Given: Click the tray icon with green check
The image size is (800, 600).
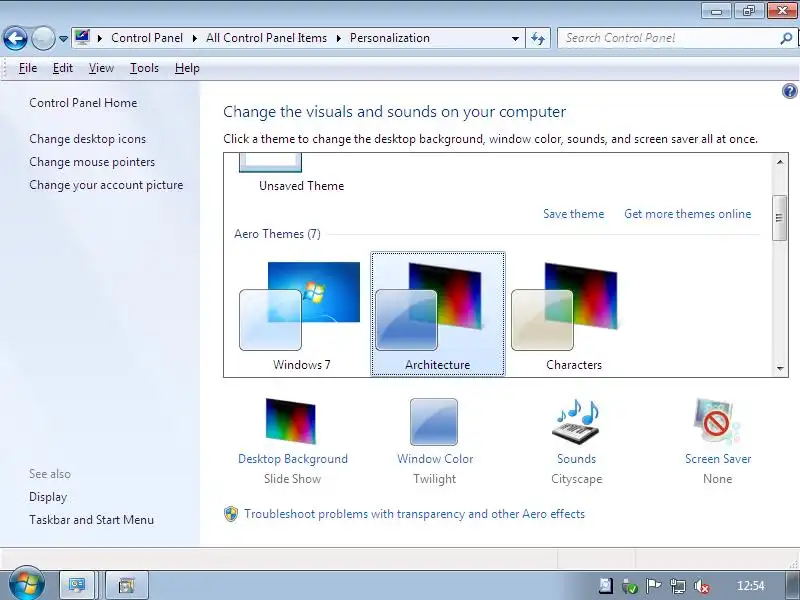Looking at the screenshot, I should click(630, 586).
